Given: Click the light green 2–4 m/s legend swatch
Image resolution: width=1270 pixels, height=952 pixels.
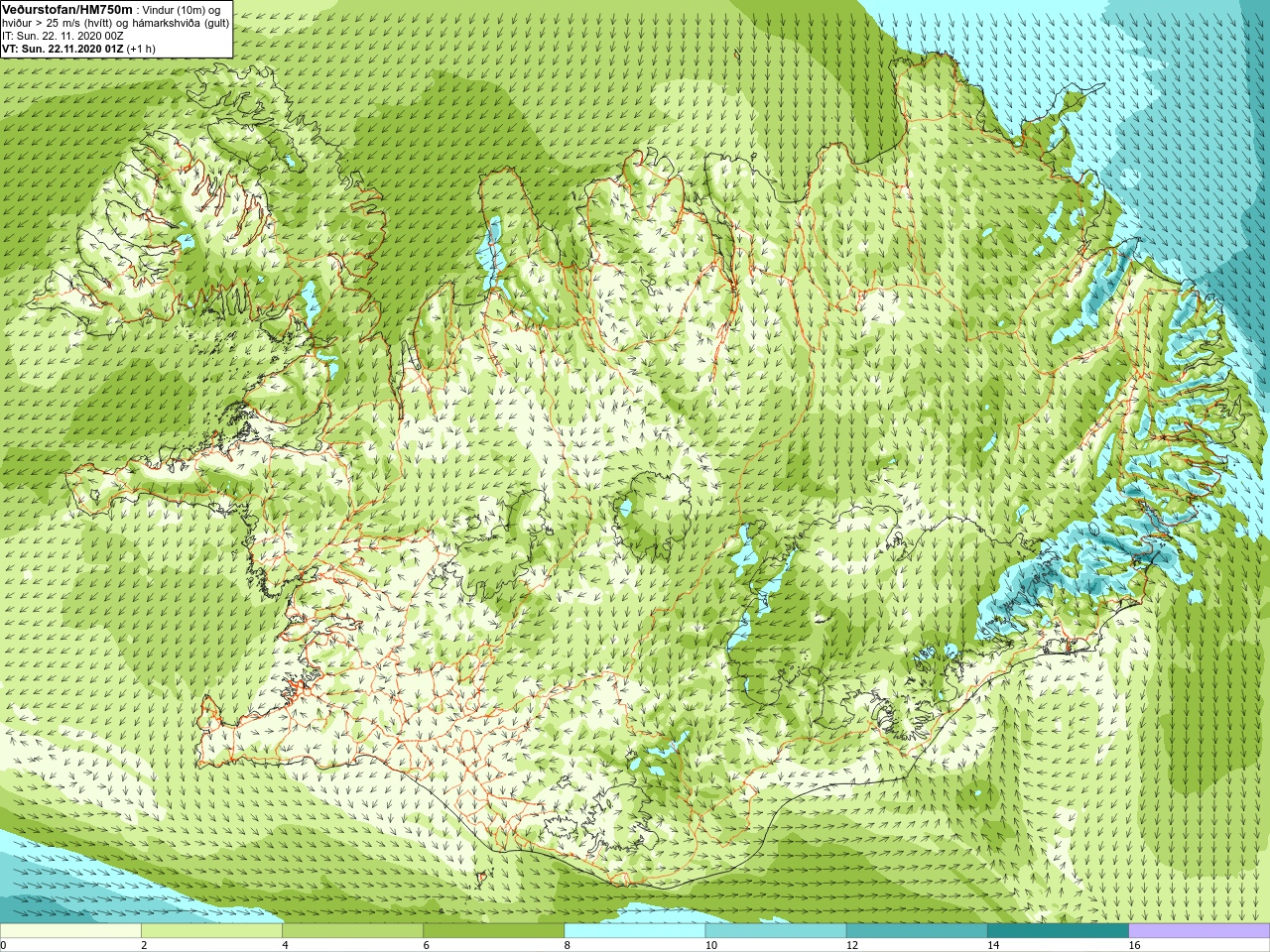Looking at the screenshot, I should tap(211, 931).
